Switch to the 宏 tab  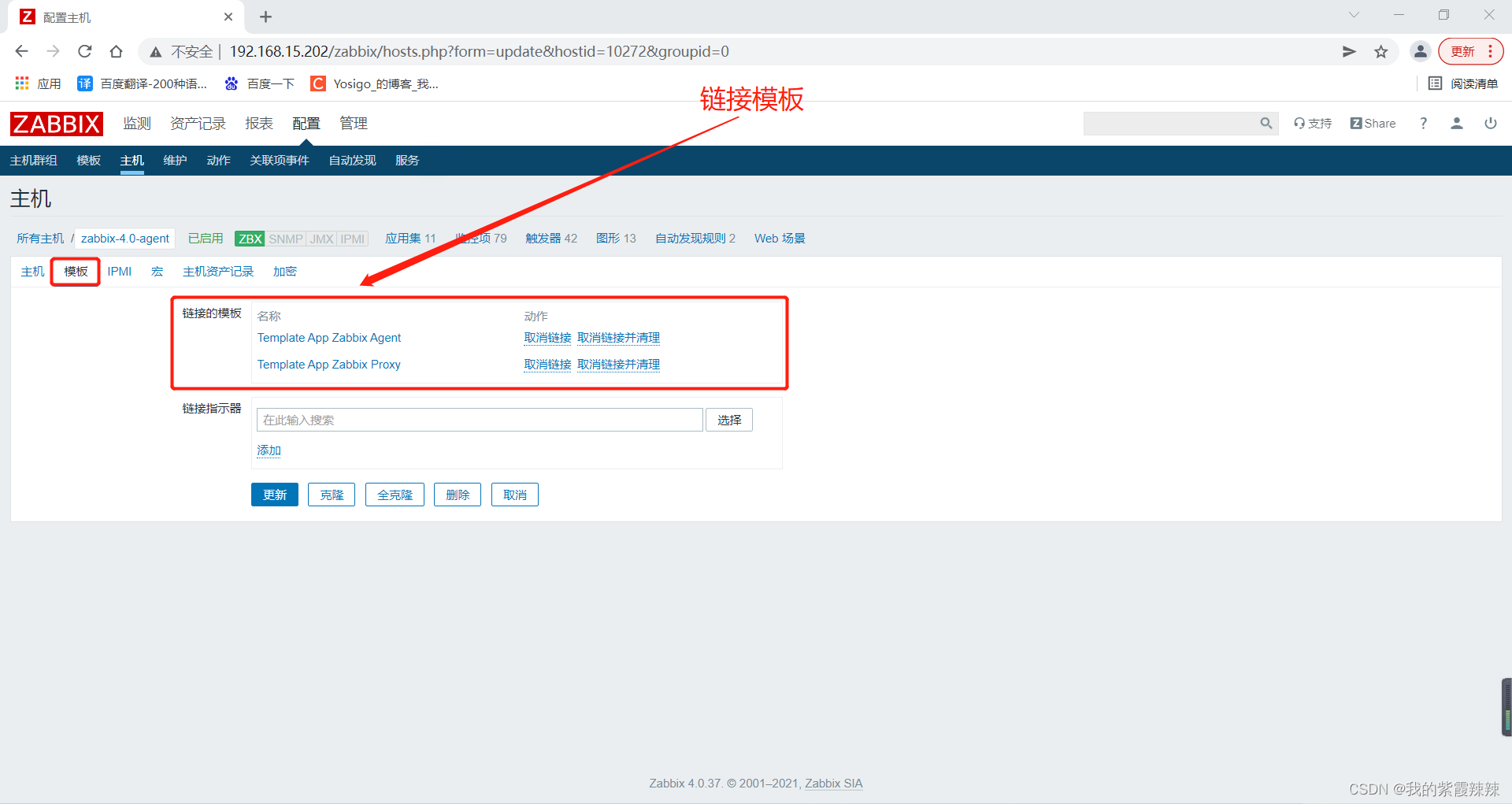(157, 272)
